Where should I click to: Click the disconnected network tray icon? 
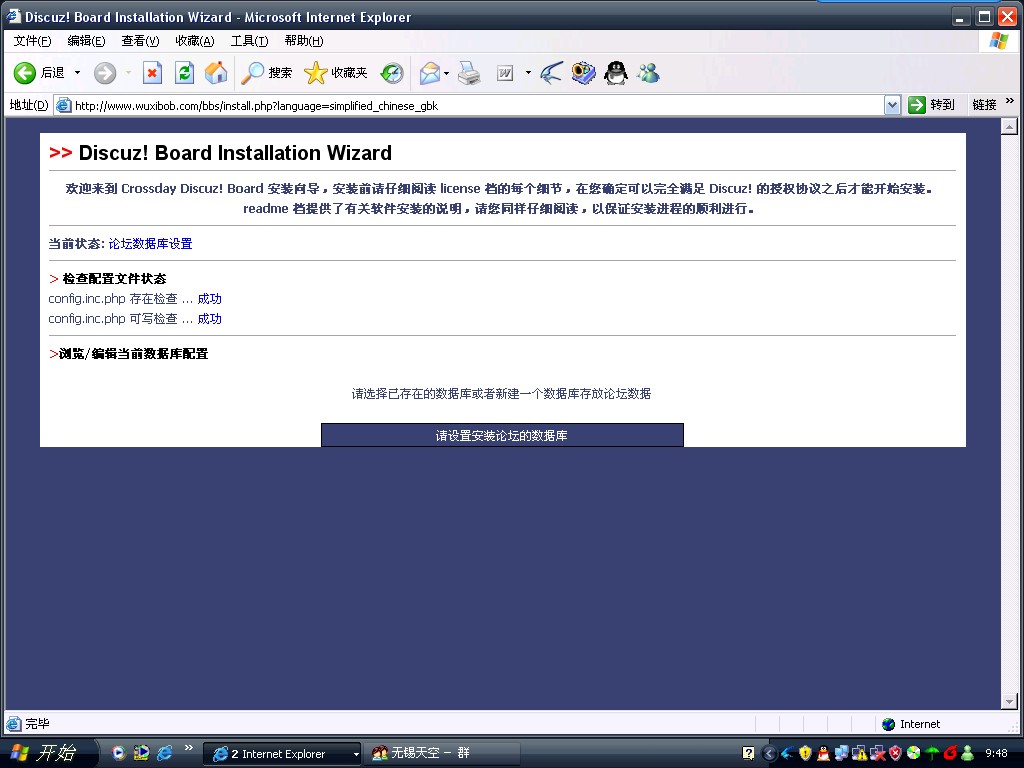click(x=878, y=754)
